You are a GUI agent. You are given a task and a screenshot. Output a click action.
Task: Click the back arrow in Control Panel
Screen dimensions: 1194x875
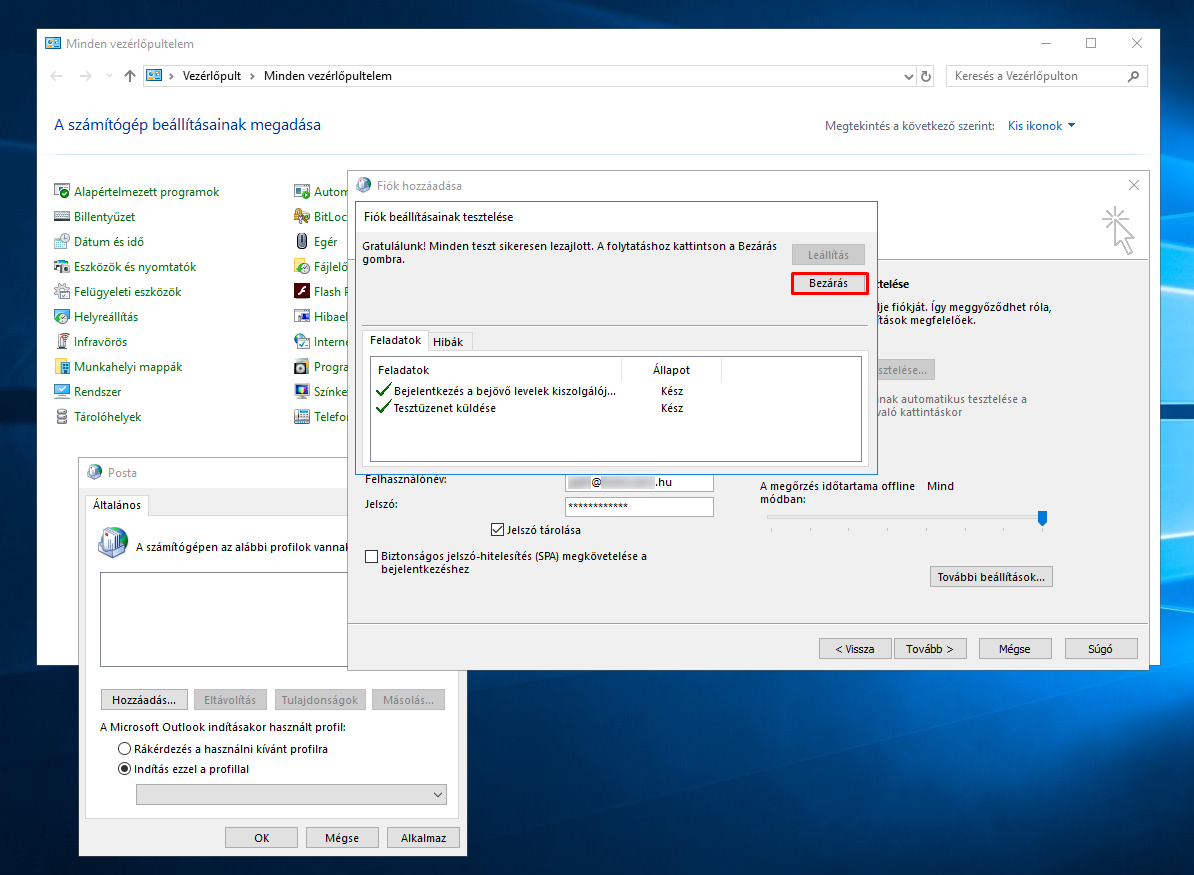point(56,76)
